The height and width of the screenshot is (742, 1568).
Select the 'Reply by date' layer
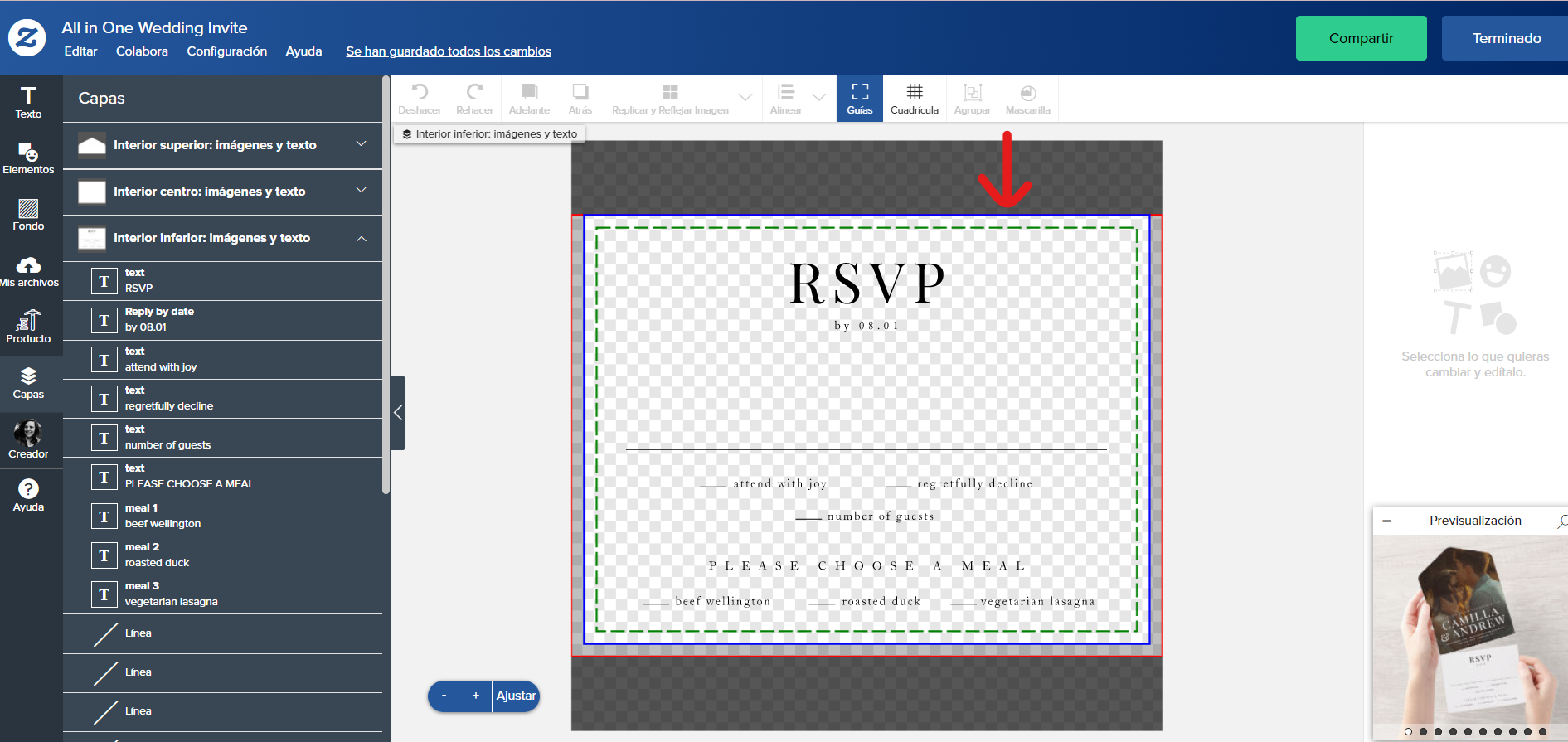point(222,320)
